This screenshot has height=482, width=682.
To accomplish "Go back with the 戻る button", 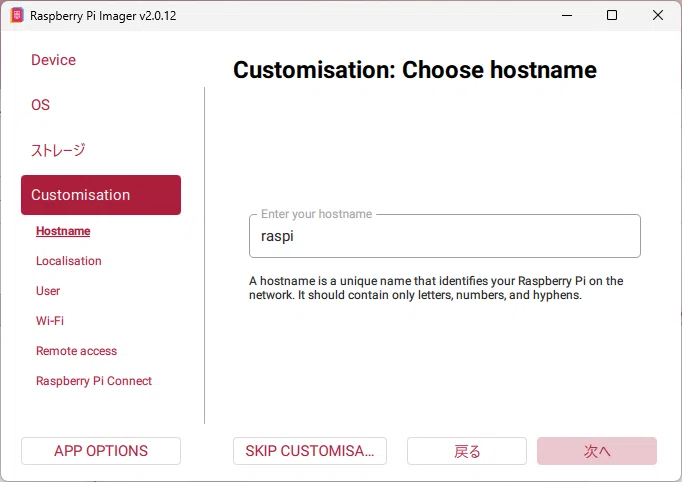I will pyautogui.click(x=467, y=451).
